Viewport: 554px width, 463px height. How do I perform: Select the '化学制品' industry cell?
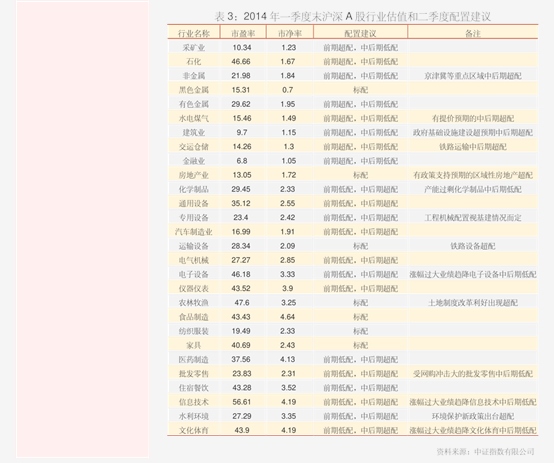pyautogui.click(x=194, y=189)
